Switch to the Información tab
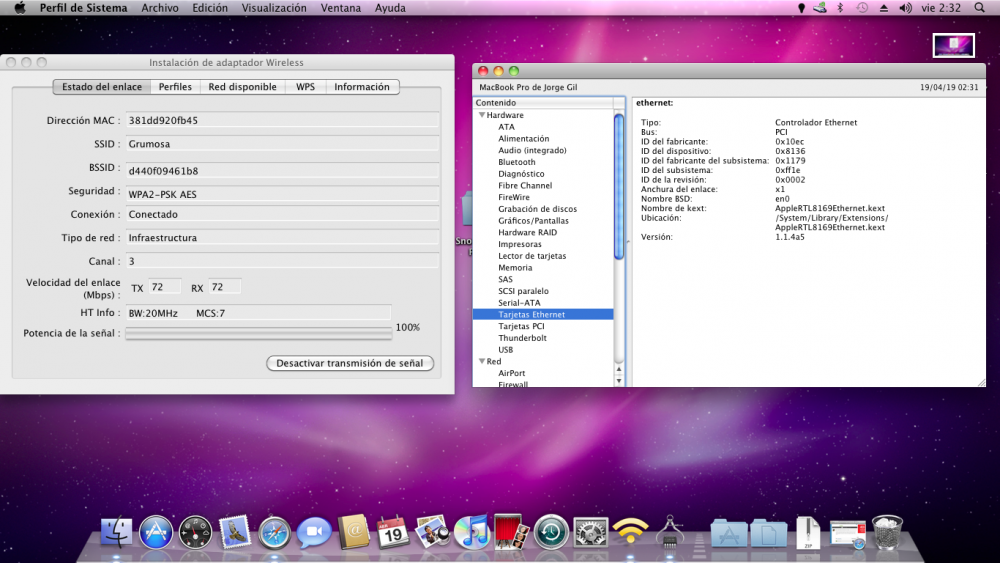Image resolution: width=1000 pixels, height=563 pixels. point(362,87)
